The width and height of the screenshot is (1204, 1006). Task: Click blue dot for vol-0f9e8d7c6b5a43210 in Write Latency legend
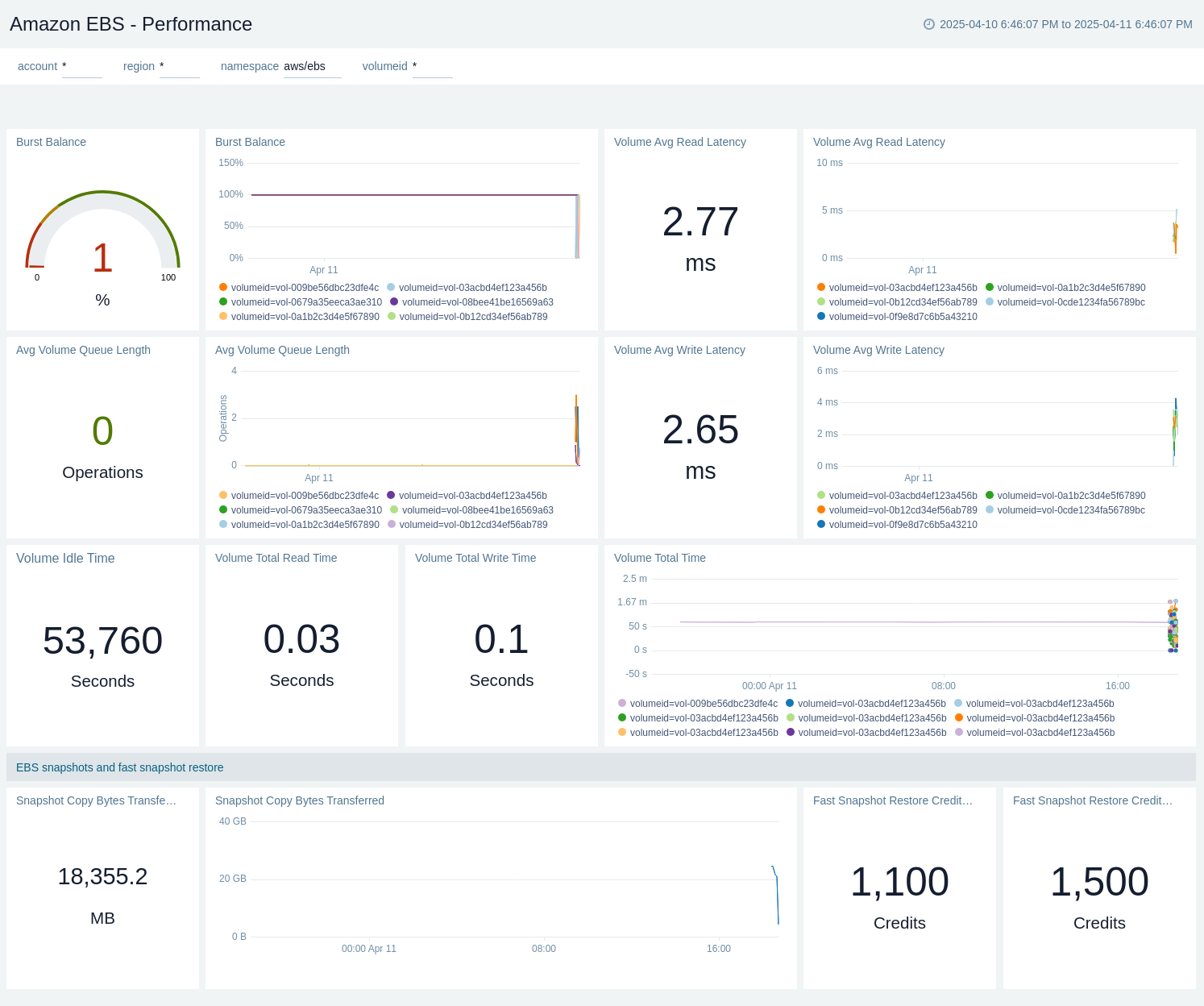tap(821, 525)
